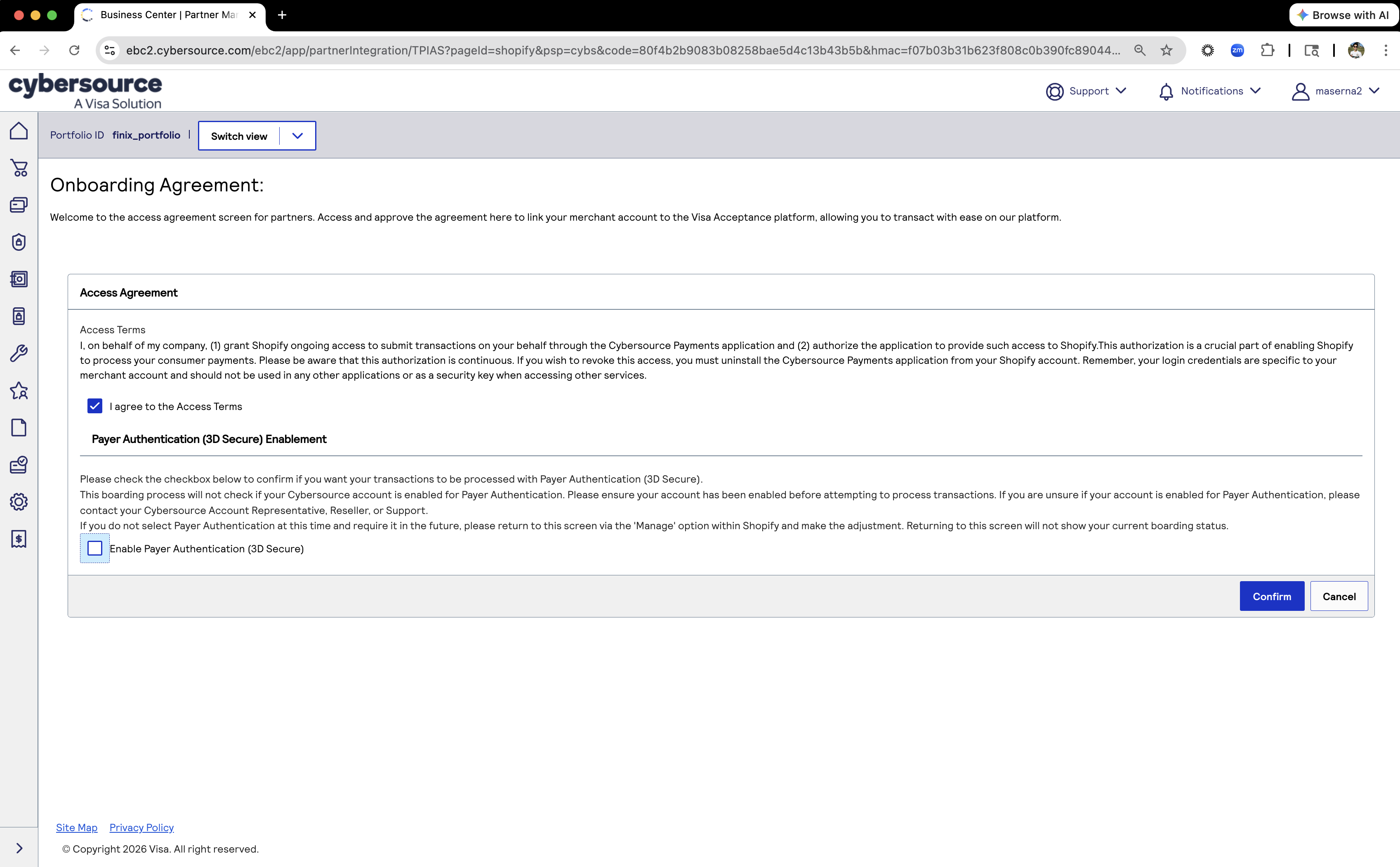Image resolution: width=1400 pixels, height=867 pixels.
Task: Select the mobile device lock icon
Action: tap(19, 316)
